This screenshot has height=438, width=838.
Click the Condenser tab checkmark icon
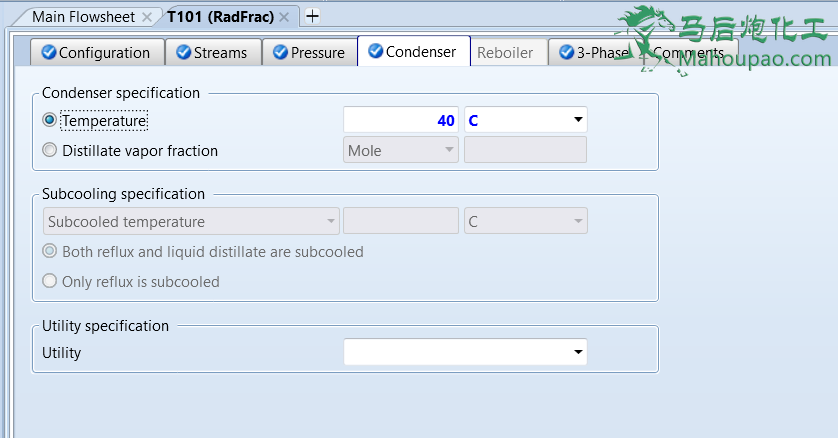click(375, 52)
